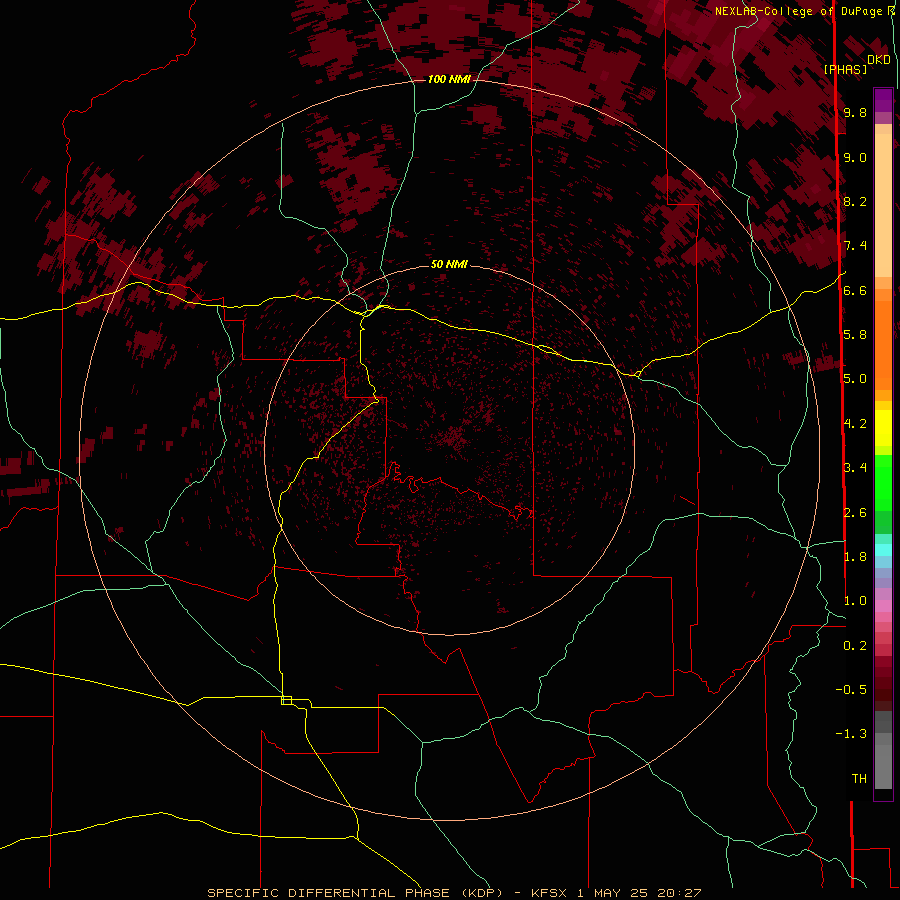Image resolution: width=900 pixels, height=900 pixels.
Task: Click the 0.2 scale value
Action: coord(855,646)
